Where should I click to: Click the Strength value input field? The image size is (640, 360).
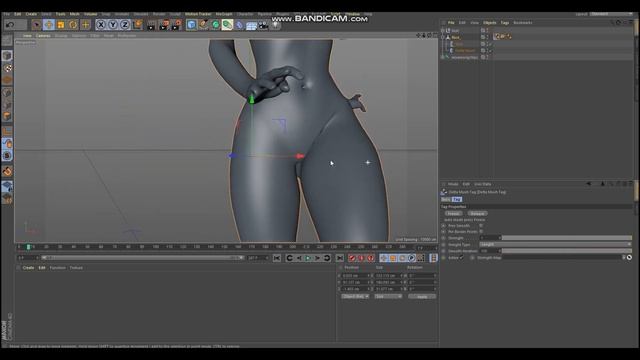point(489,238)
